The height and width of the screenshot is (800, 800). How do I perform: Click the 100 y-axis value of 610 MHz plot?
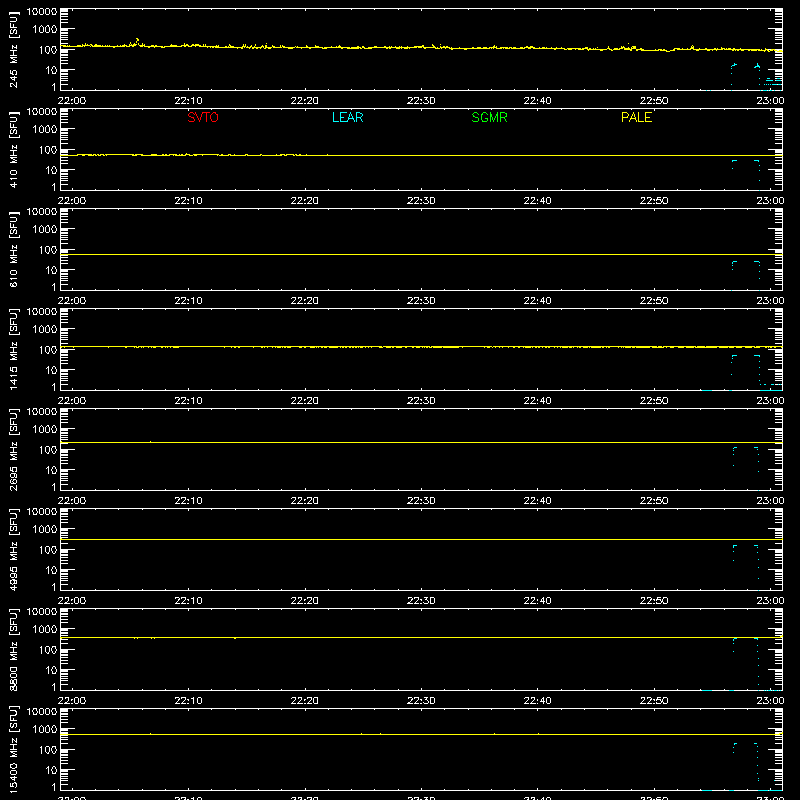[48, 250]
